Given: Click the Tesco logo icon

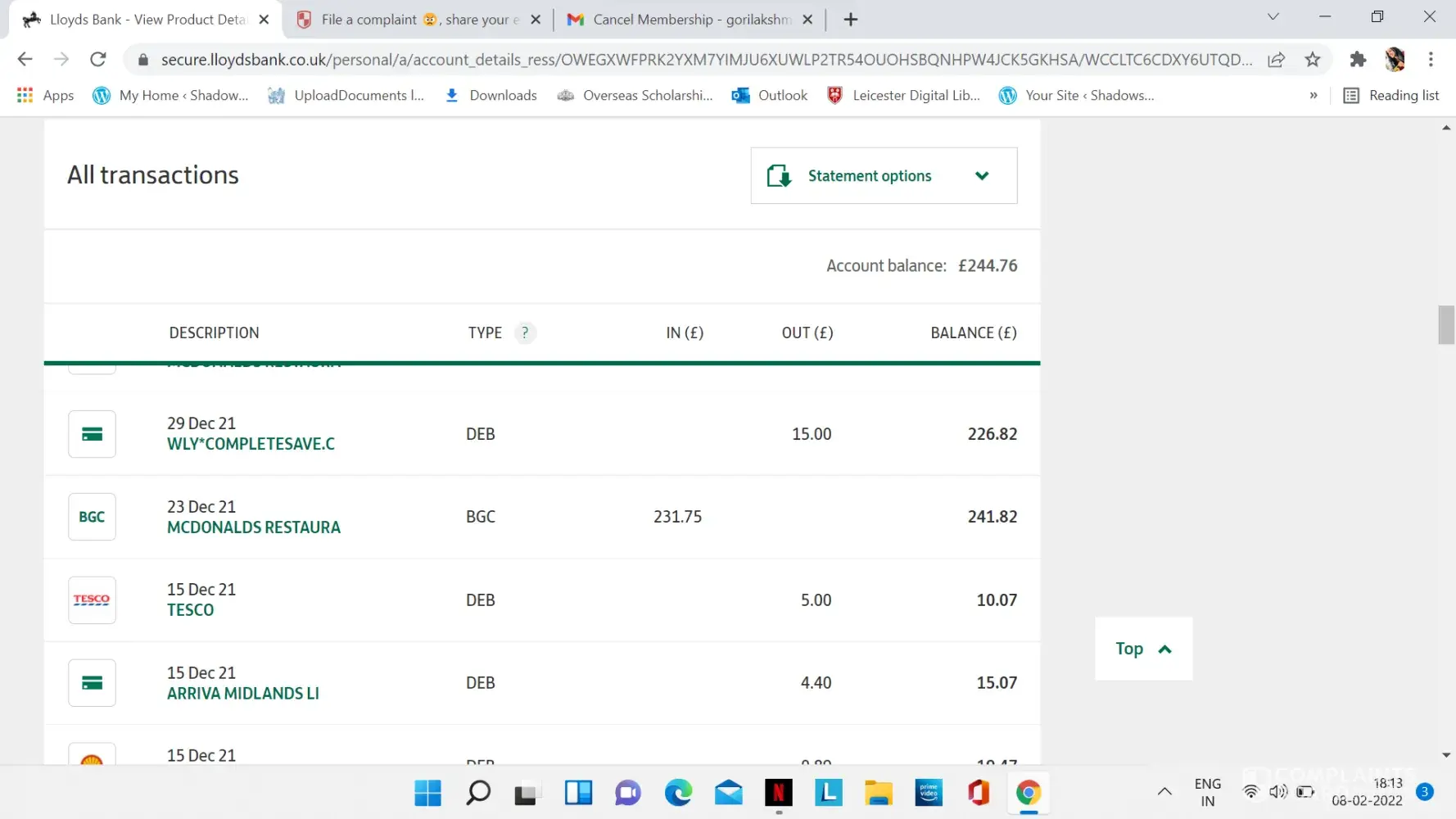Looking at the screenshot, I should 92,600.
